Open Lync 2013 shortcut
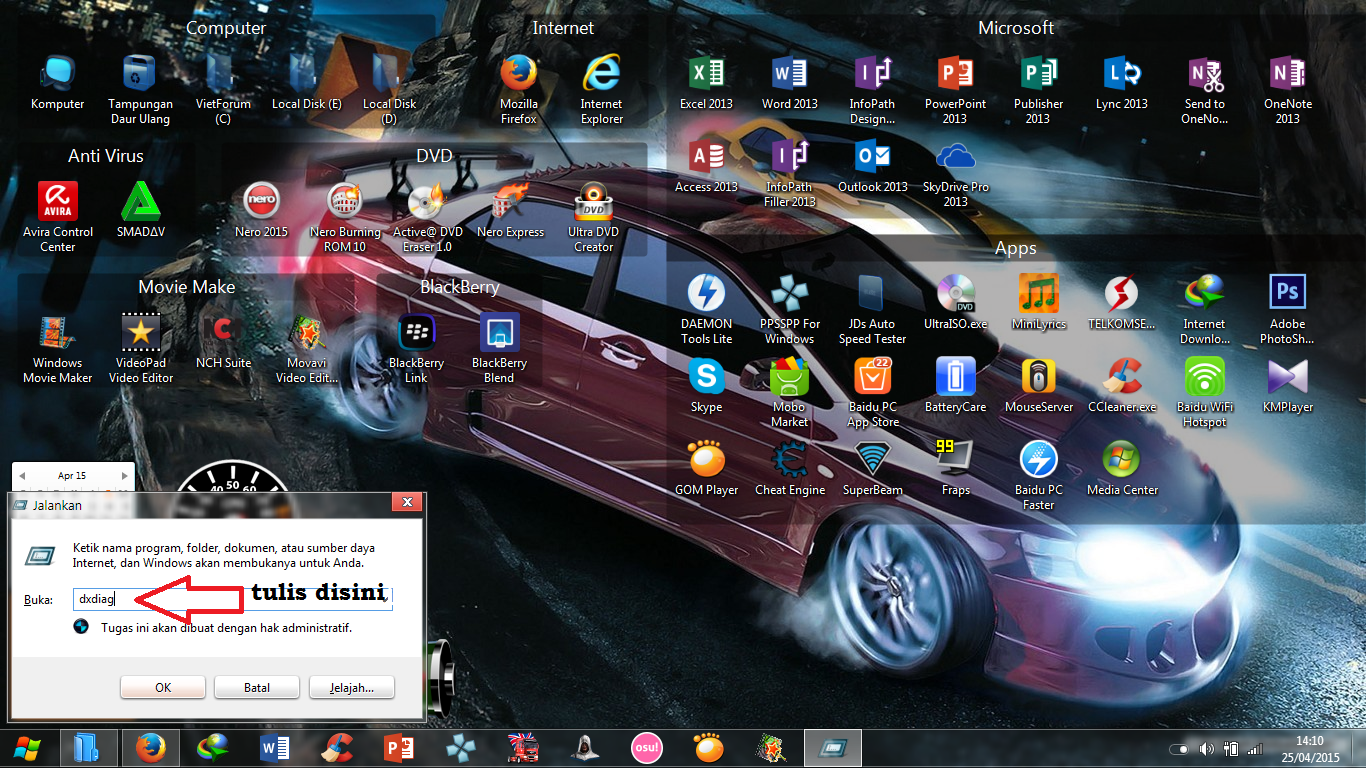 click(1122, 83)
